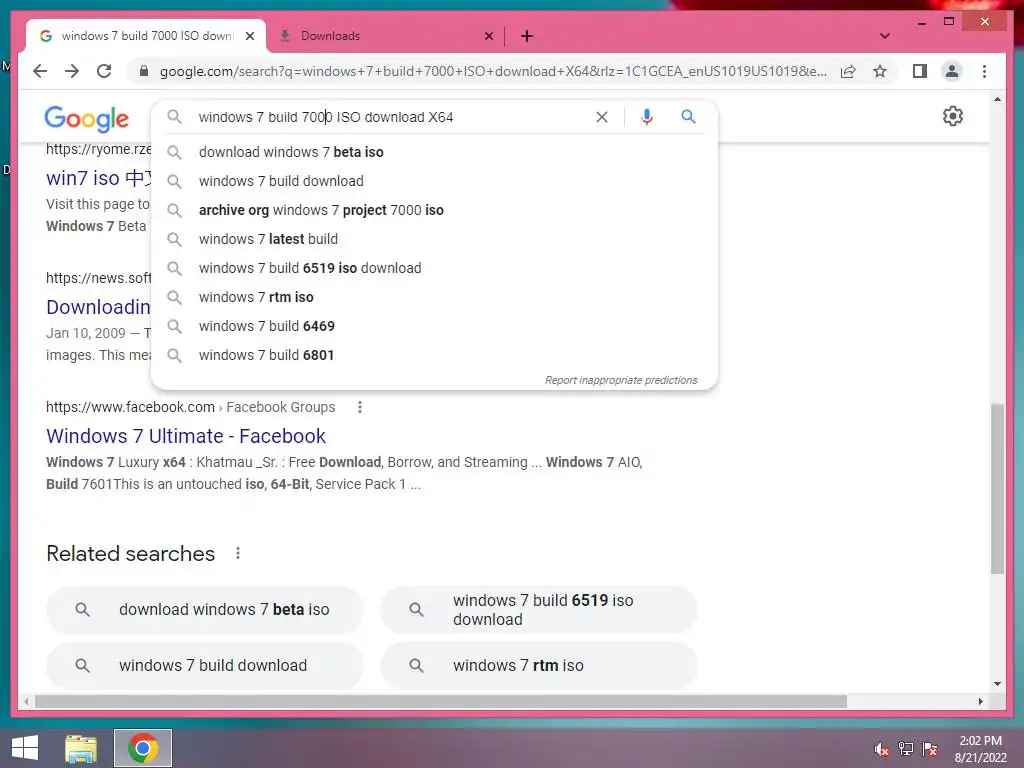Click the https://www.facebook.com result URL

click(x=130, y=408)
